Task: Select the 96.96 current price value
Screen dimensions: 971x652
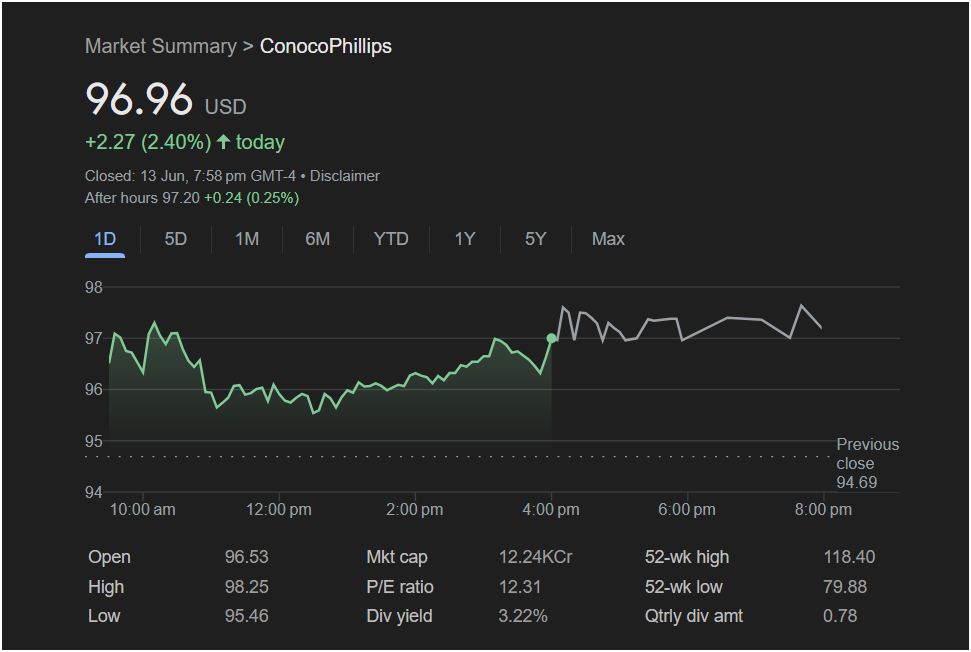Action: coord(139,99)
